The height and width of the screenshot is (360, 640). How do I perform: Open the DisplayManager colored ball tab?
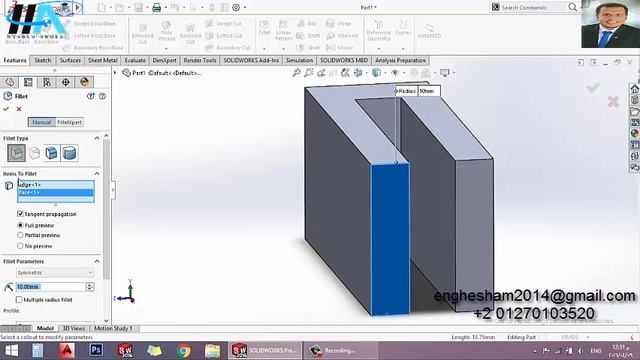[x=84, y=82]
